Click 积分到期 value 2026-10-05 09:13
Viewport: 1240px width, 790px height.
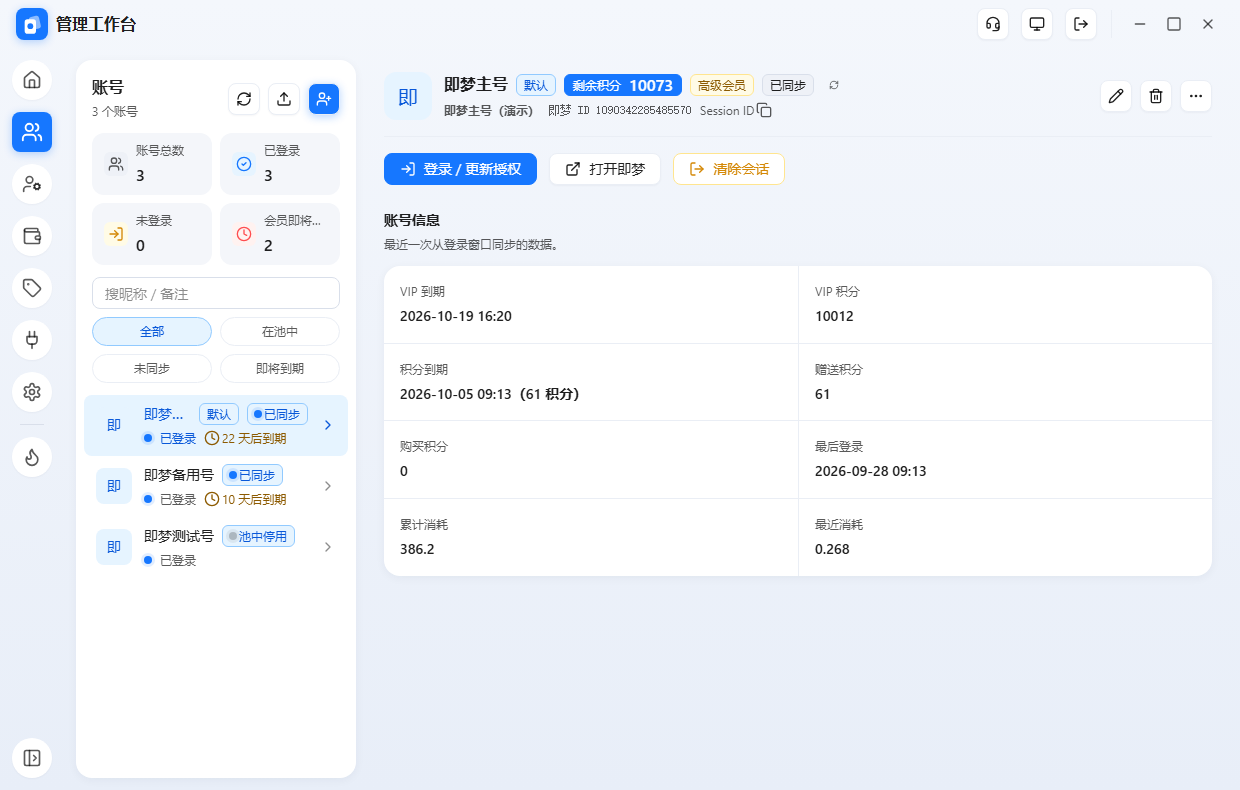(x=490, y=394)
